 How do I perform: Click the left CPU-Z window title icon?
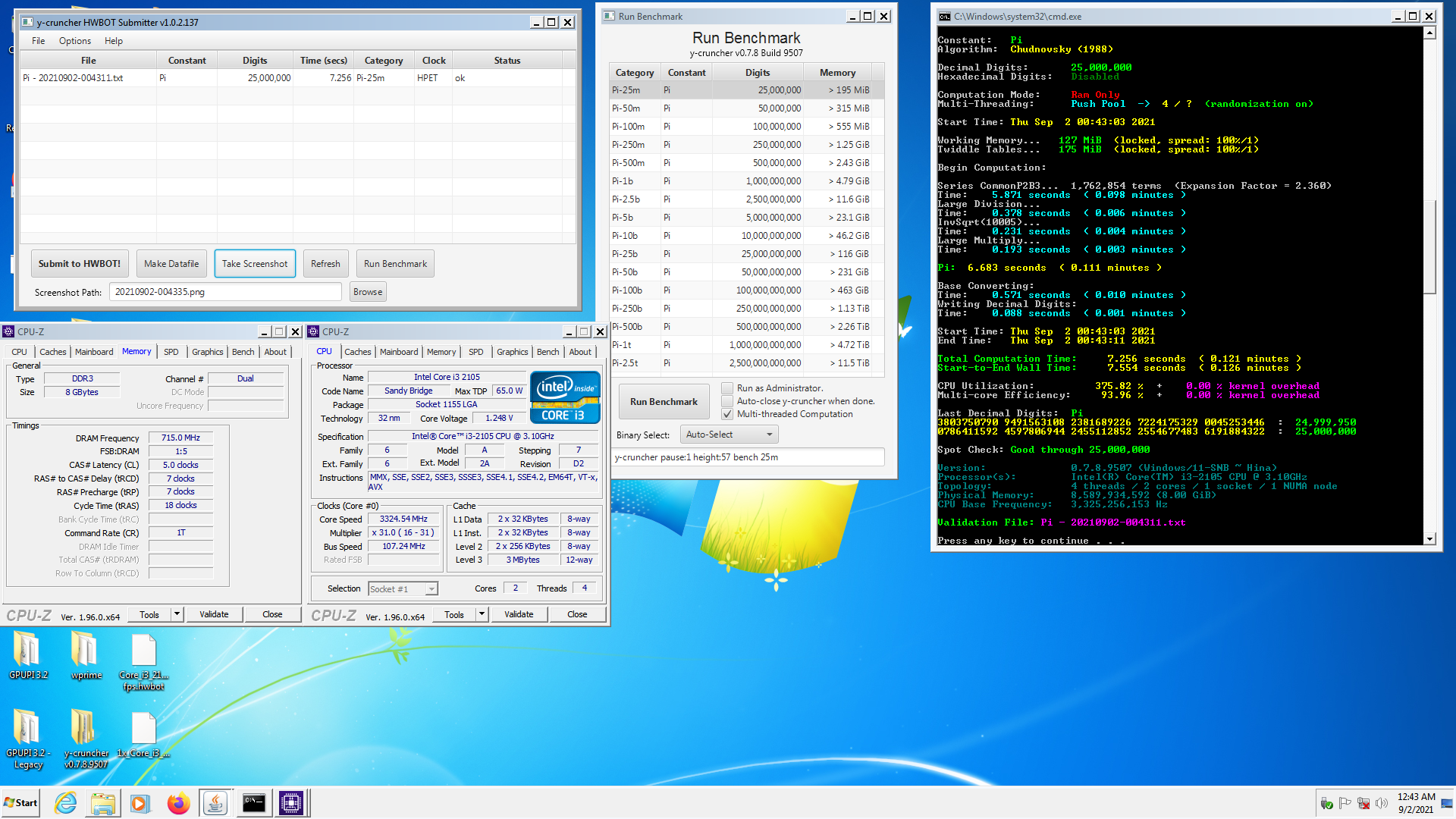(x=8, y=331)
